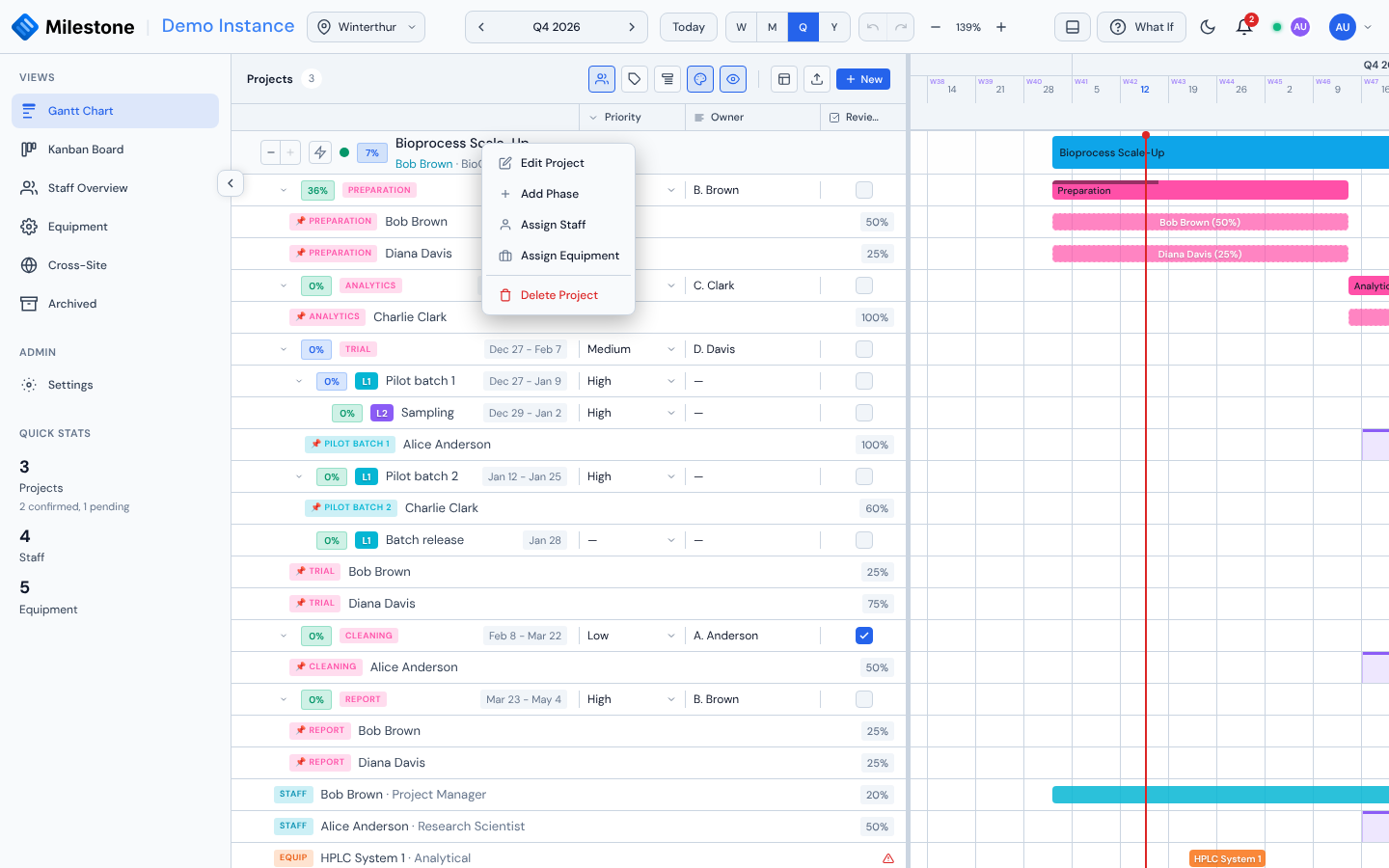The image size is (1389, 868).
Task: Open the column layout icon
Action: [x=784, y=79]
